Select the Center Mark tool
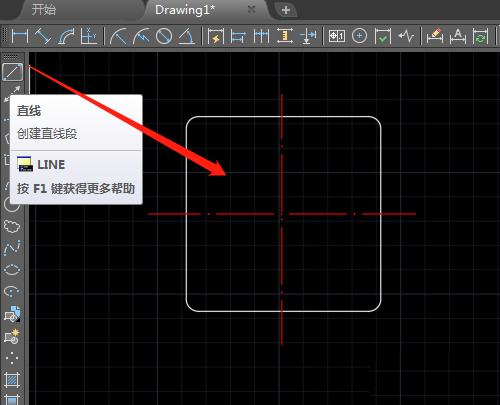 coord(359,36)
